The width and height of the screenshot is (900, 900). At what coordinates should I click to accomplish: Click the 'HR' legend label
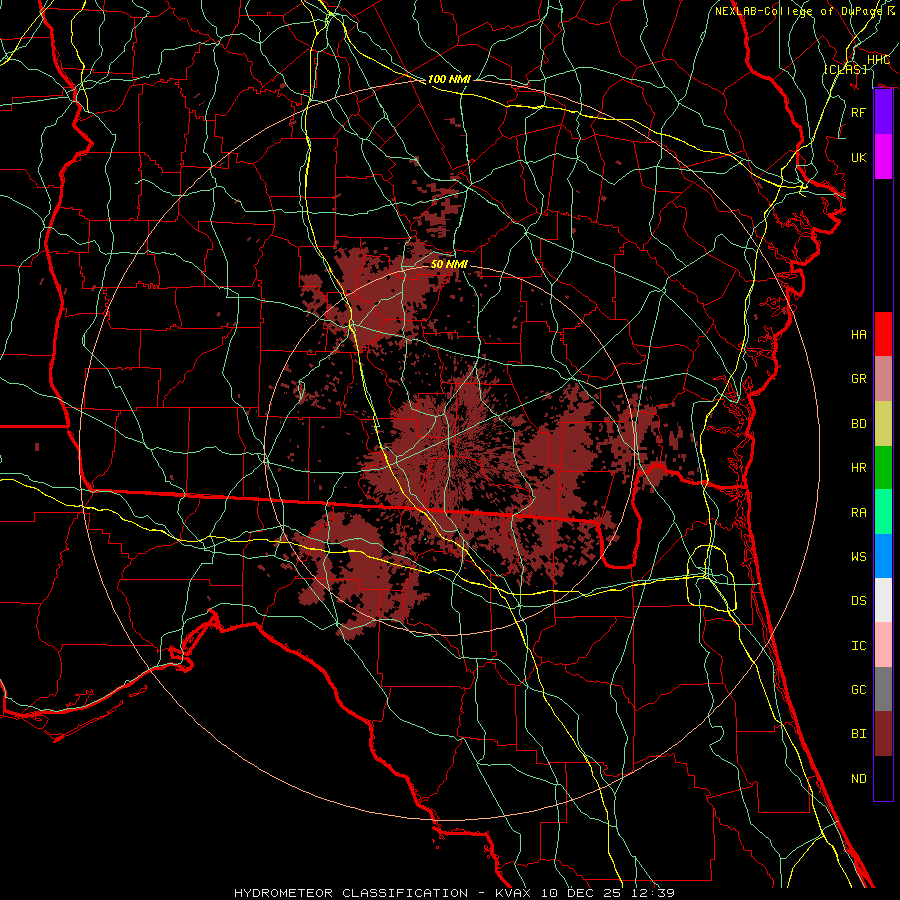click(x=859, y=468)
